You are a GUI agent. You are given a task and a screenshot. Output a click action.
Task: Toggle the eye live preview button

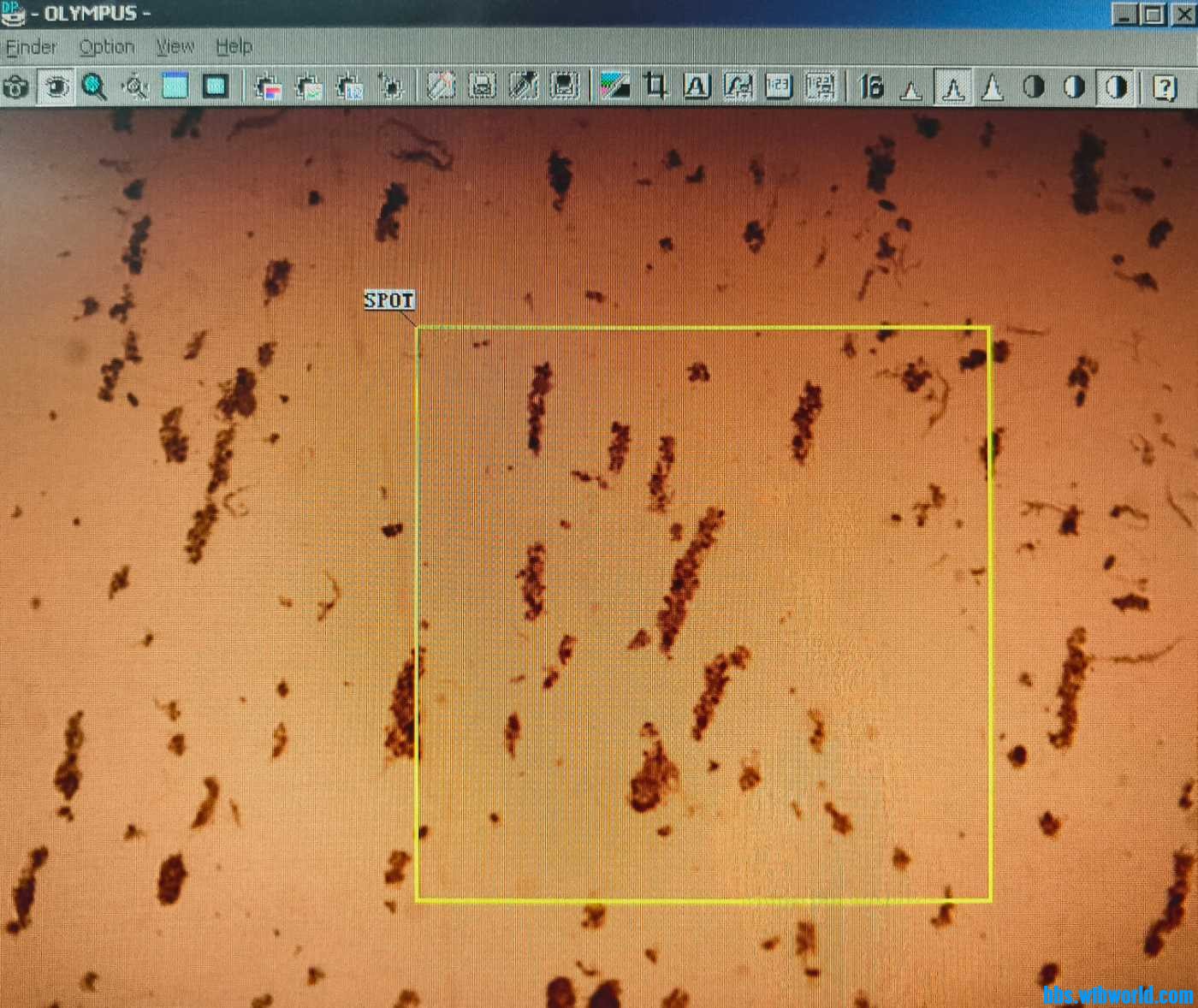click(56, 87)
